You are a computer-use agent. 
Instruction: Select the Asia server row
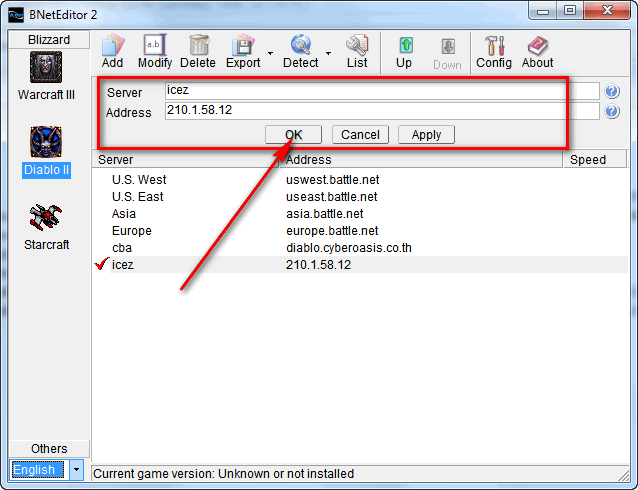360,214
